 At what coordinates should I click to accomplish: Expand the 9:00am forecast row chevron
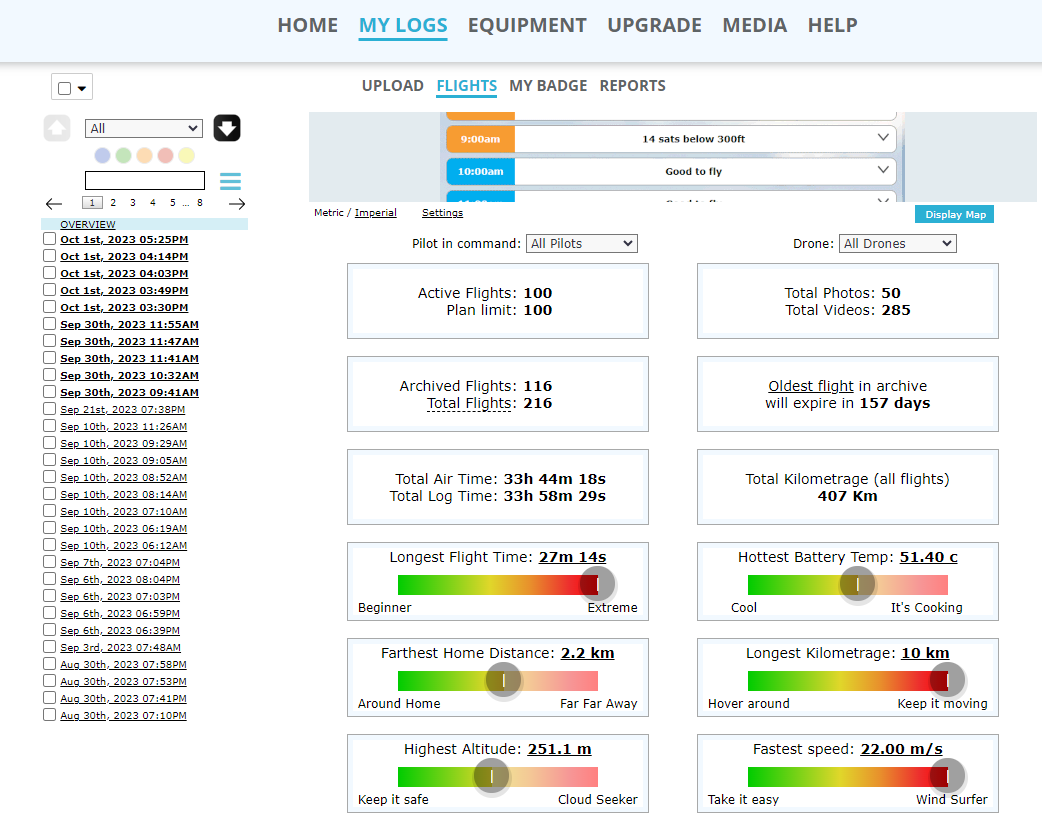(x=883, y=138)
